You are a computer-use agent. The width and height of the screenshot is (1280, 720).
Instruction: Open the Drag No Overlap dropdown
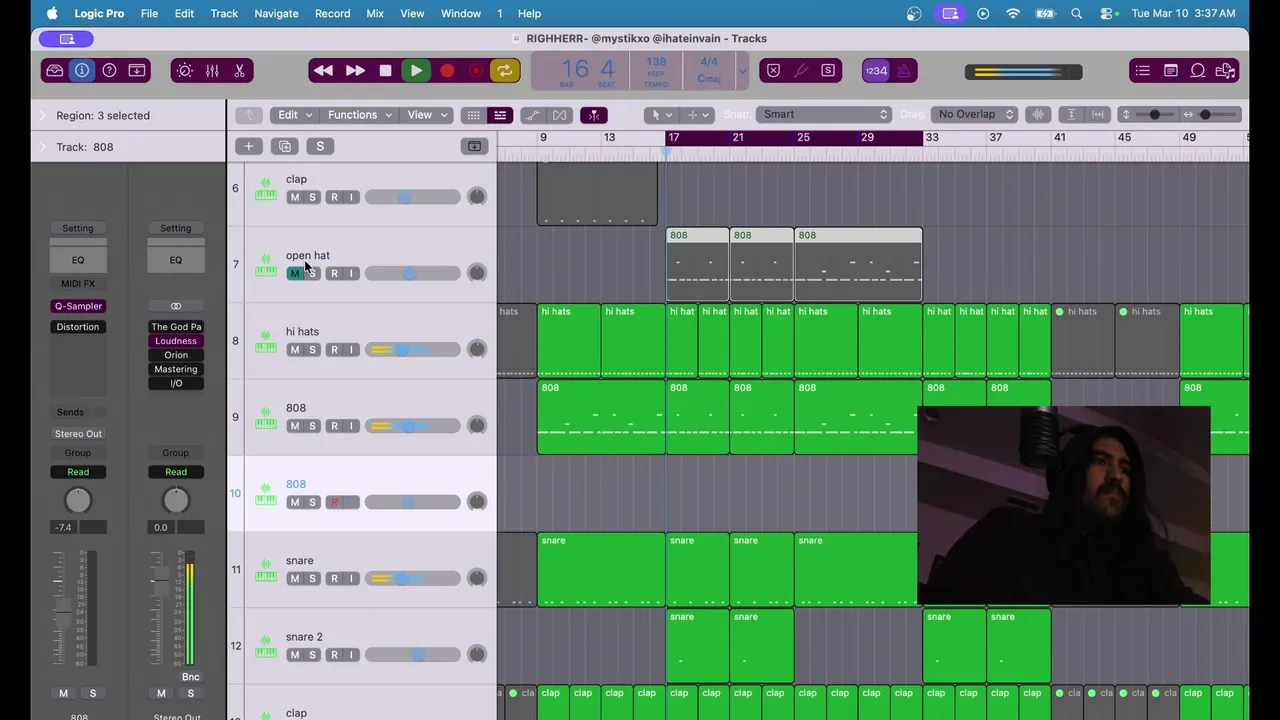974,114
